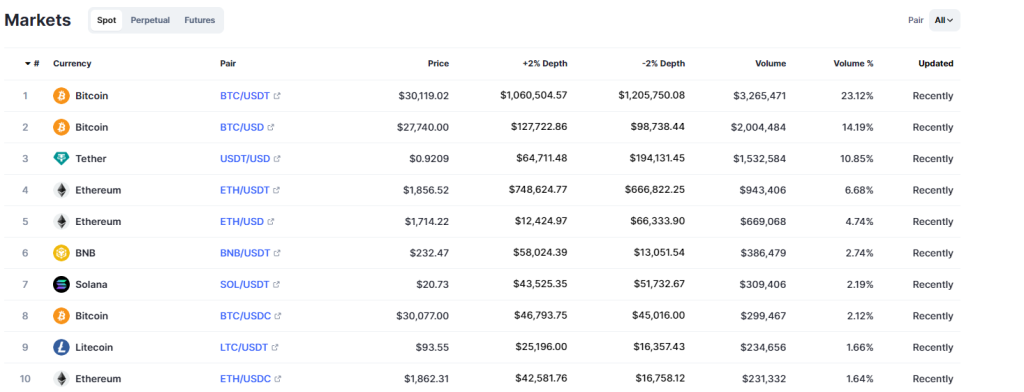
Task: Open the Pair filter All dropdown
Action: tap(944, 20)
